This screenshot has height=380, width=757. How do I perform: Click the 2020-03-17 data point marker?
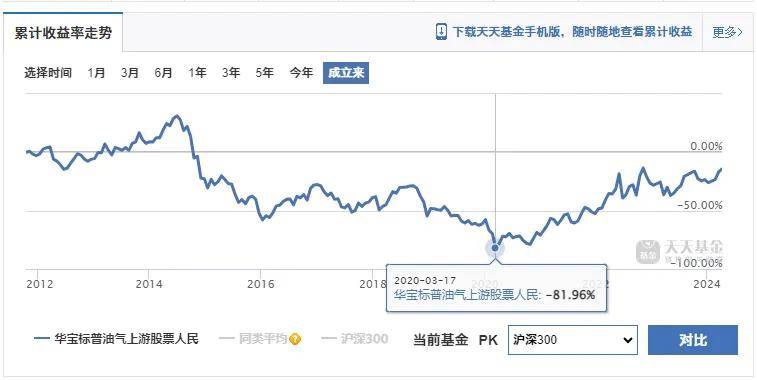(x=495, y=248)
